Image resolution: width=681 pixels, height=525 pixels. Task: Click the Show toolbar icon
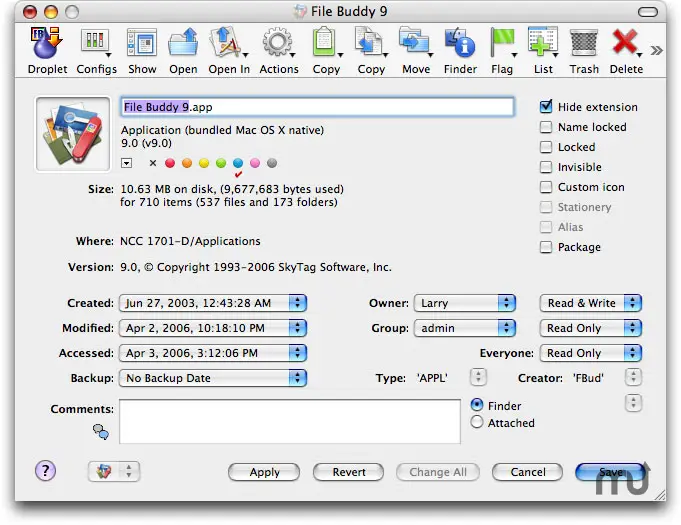tap(142, 43)
